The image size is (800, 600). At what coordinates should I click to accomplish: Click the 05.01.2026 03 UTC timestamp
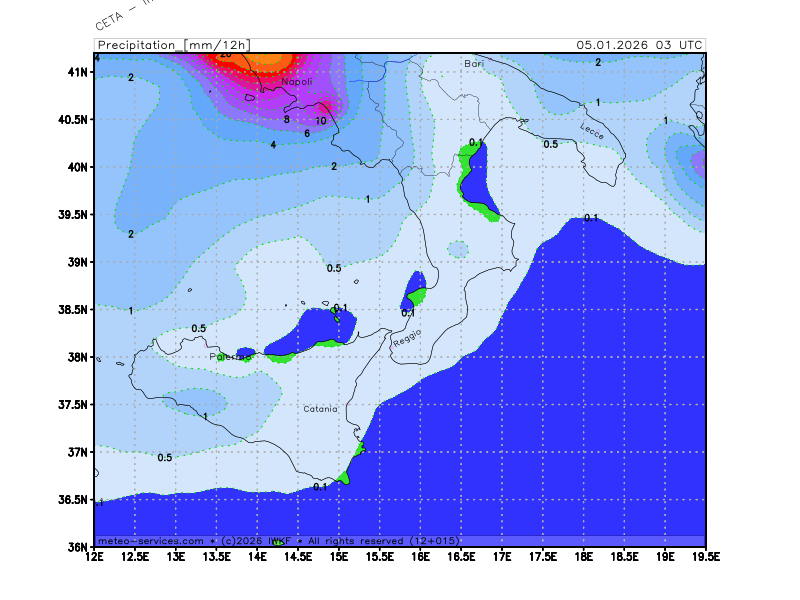coord(639,45)
